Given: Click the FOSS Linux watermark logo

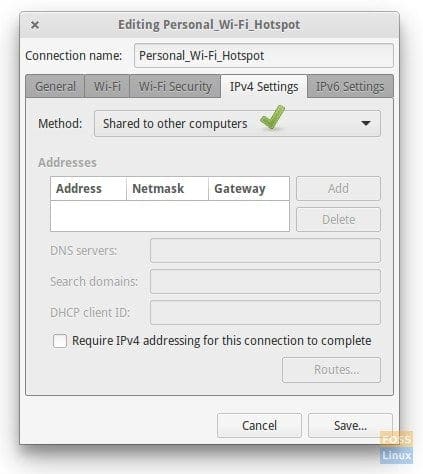Looking at the screenshot, I should coord(396,447).
